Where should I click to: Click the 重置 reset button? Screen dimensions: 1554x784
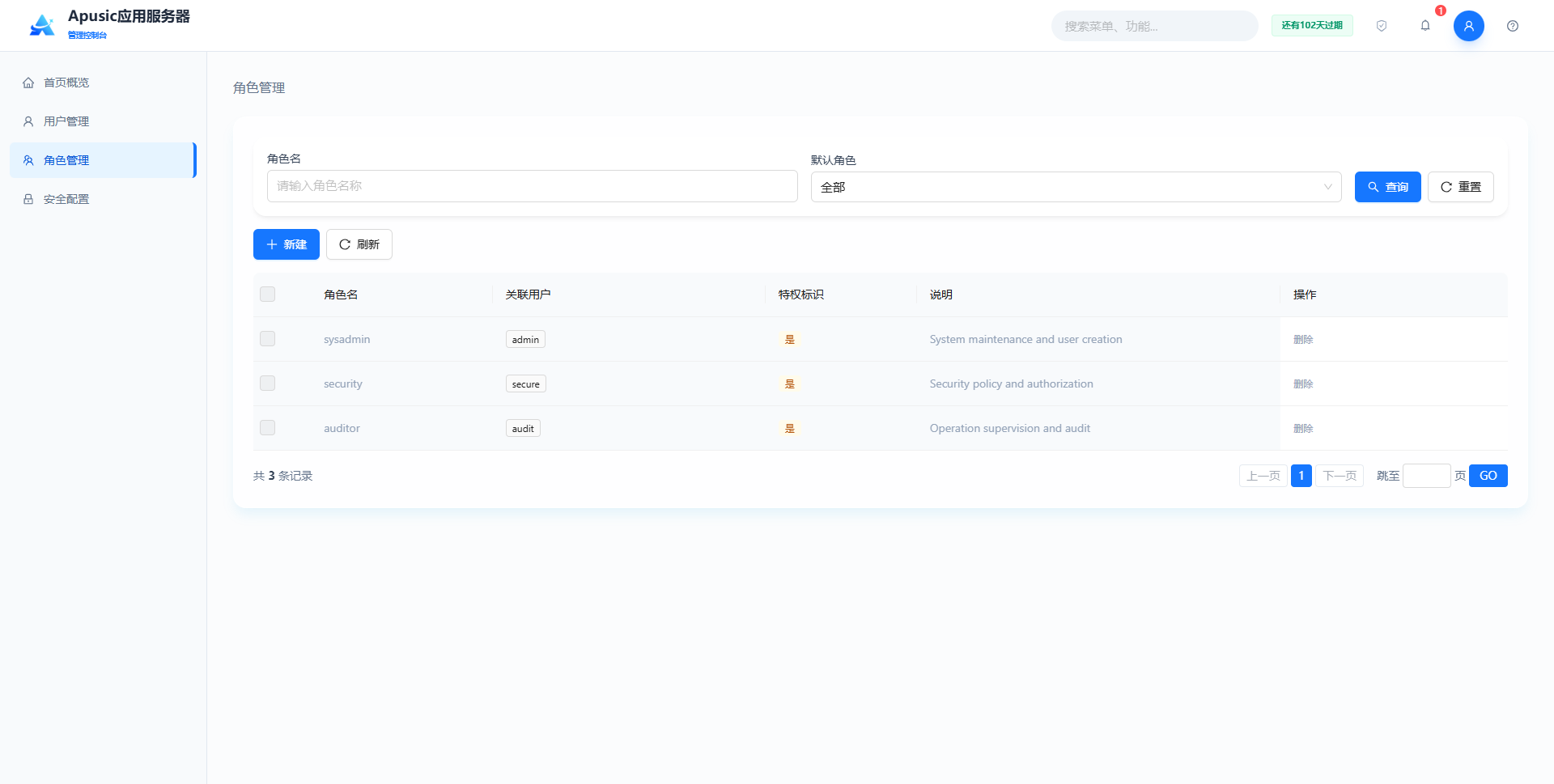pyautogui.click(x=1461, y=187)
